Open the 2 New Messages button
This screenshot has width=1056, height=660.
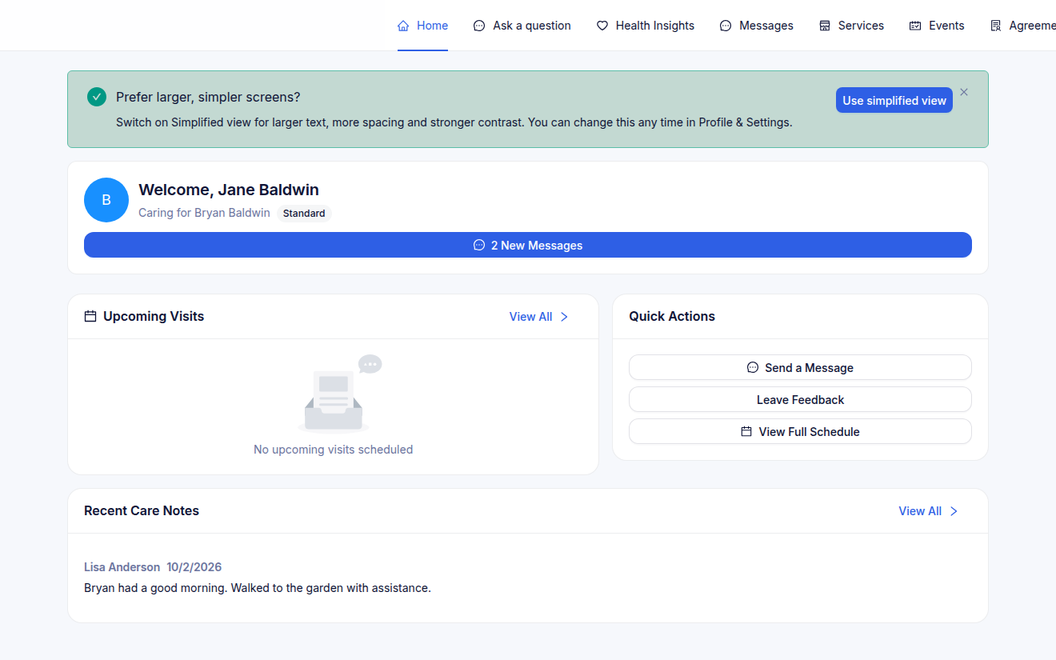pyautogui.click(x=527, y=245)
